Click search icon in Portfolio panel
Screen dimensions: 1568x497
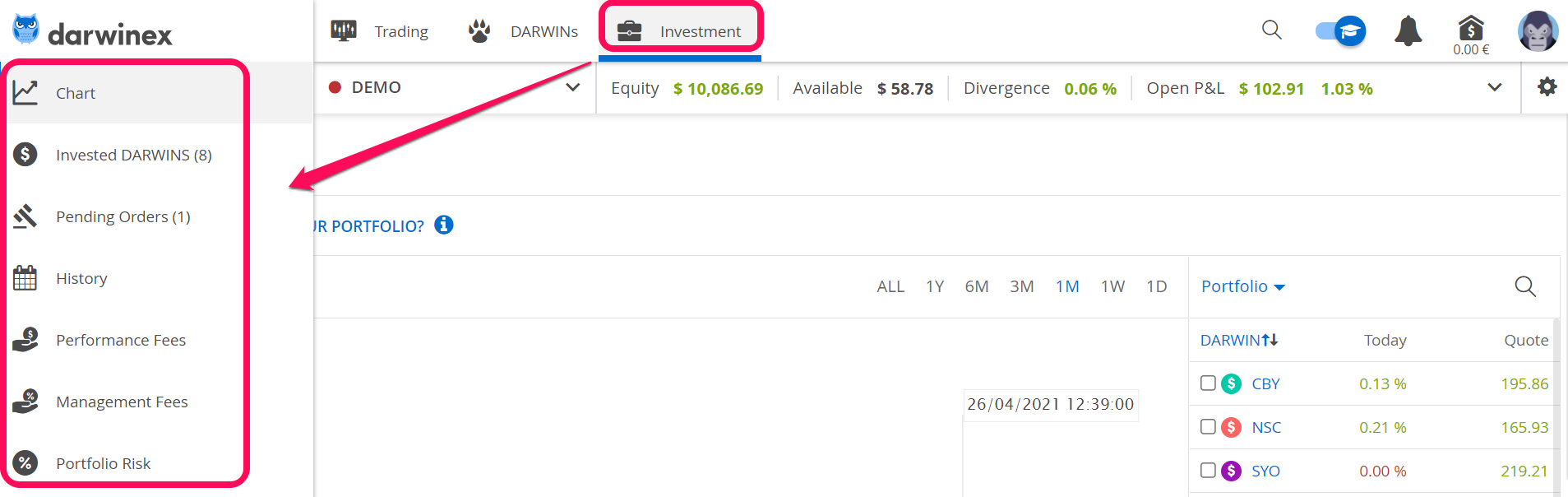tap(1524, 286)
